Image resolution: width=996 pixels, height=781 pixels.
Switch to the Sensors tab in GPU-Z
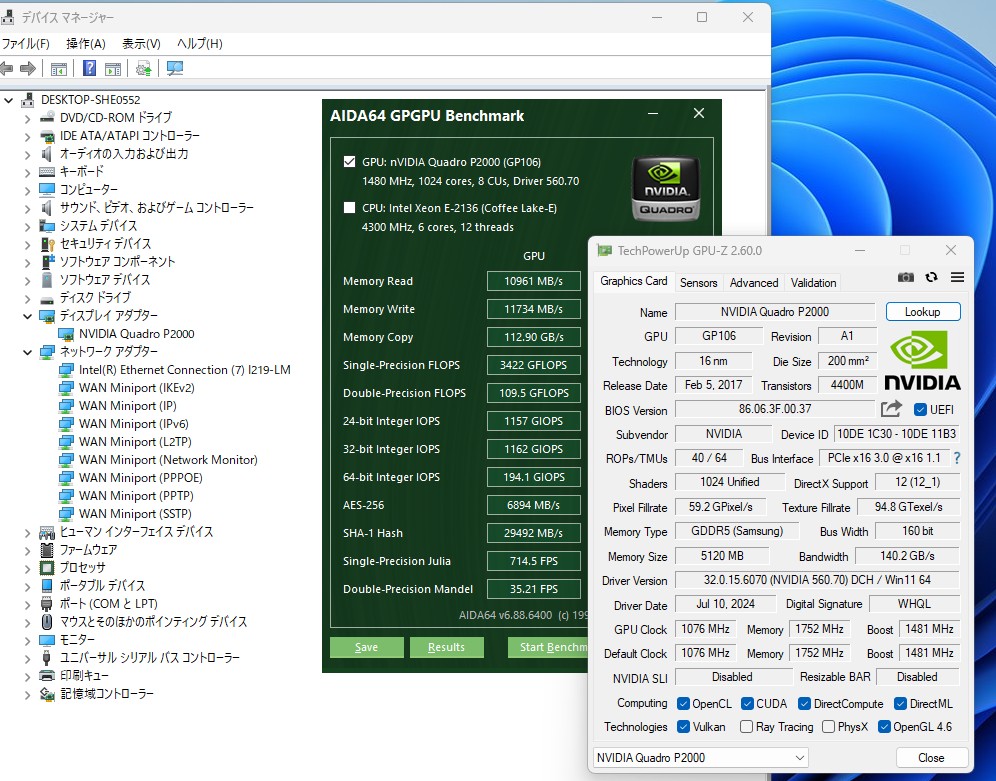(698, 283)
